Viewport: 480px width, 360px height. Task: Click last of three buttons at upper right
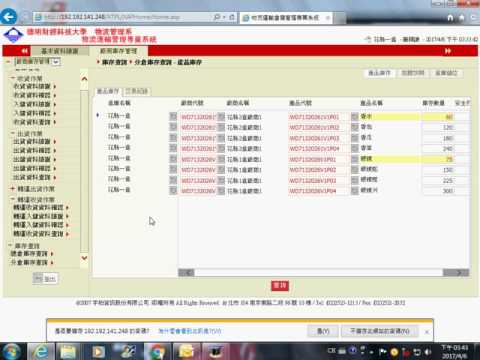coord(447,73)
